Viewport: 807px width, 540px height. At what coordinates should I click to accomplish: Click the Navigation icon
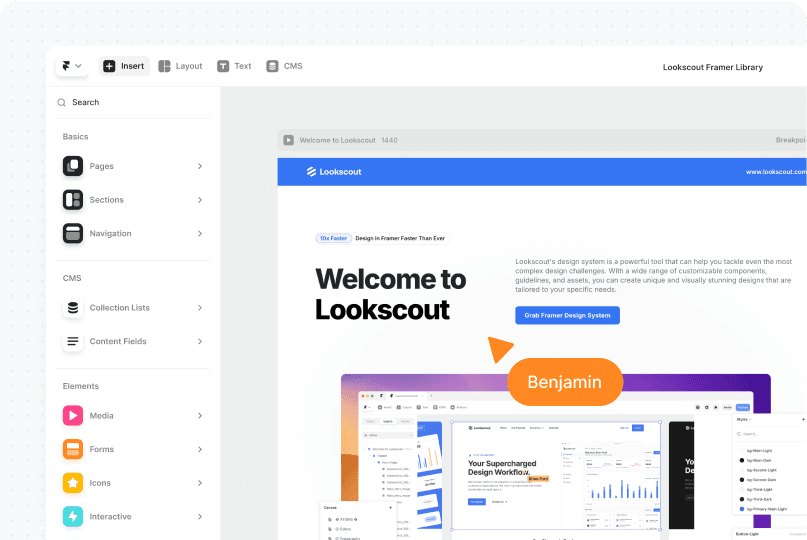coord(73,233)
